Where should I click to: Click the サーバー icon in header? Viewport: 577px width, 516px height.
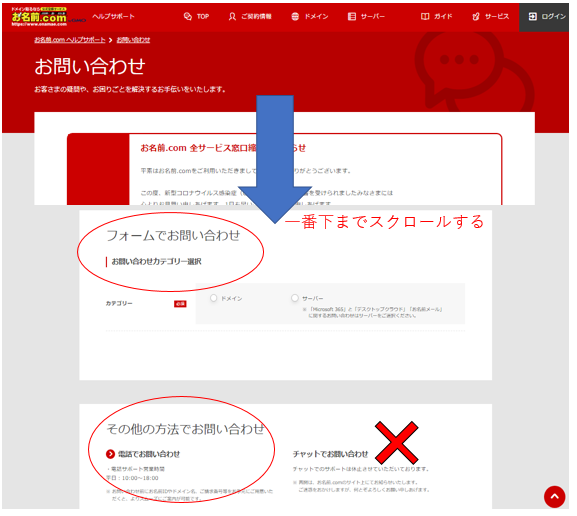[x=352, y=16]
